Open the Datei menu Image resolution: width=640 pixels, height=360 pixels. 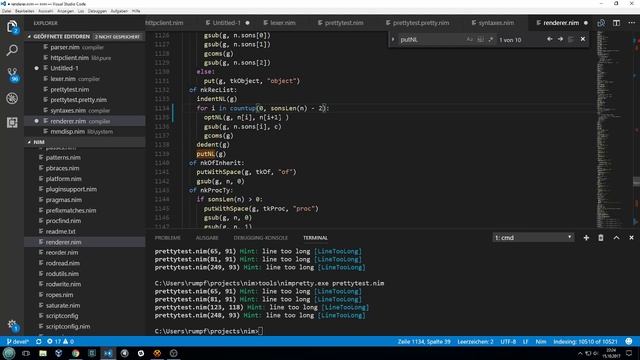pyautogui.click(x=7, y=11)
